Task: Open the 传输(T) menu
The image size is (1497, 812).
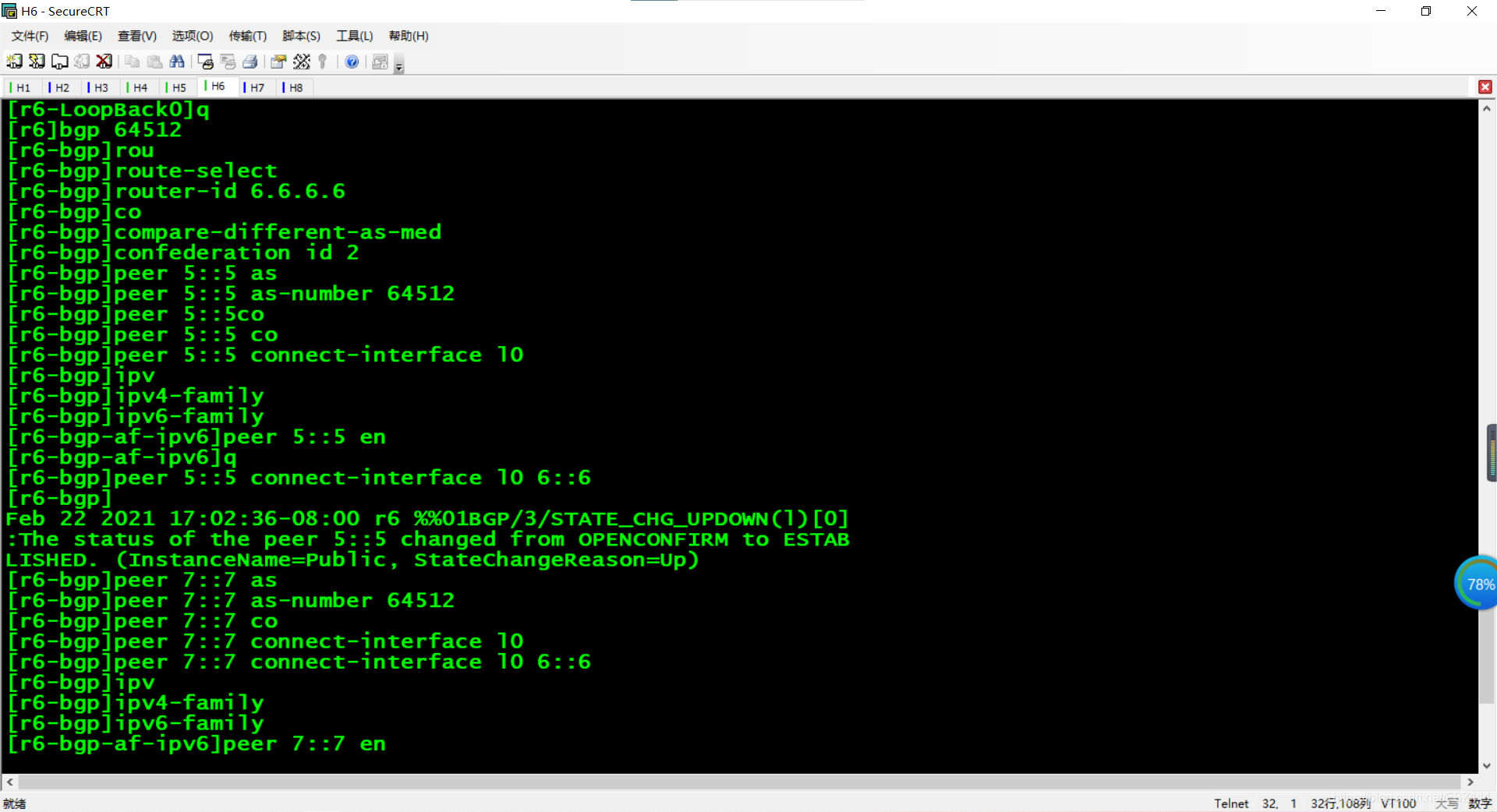Action: coord(248,36)
